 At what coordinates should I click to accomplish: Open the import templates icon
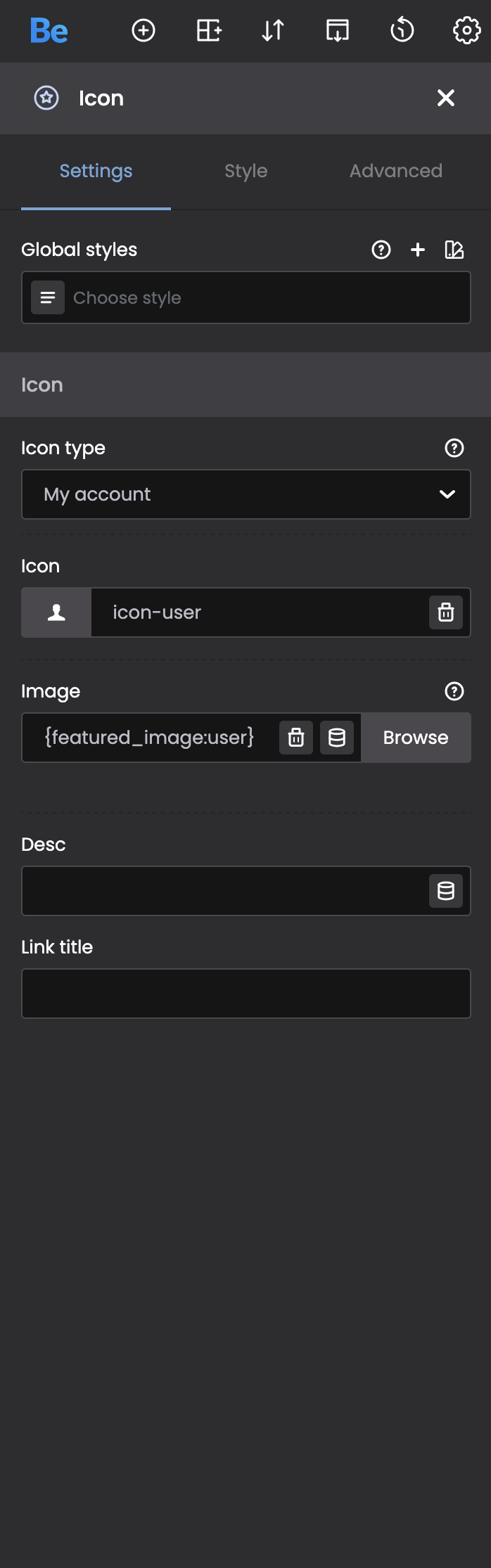[x=338, y=31]
